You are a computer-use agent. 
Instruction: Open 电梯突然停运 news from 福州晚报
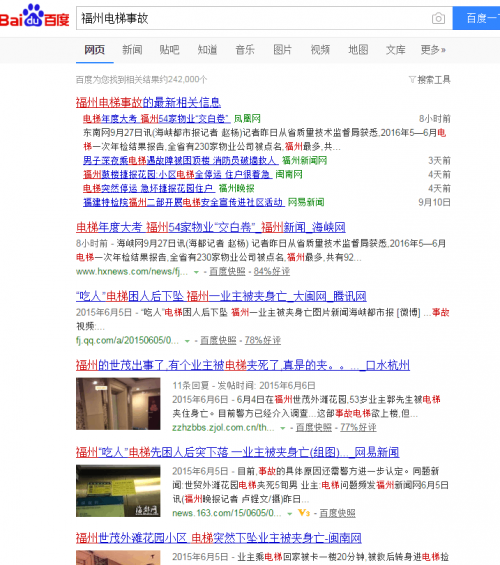tap(149, 188)
